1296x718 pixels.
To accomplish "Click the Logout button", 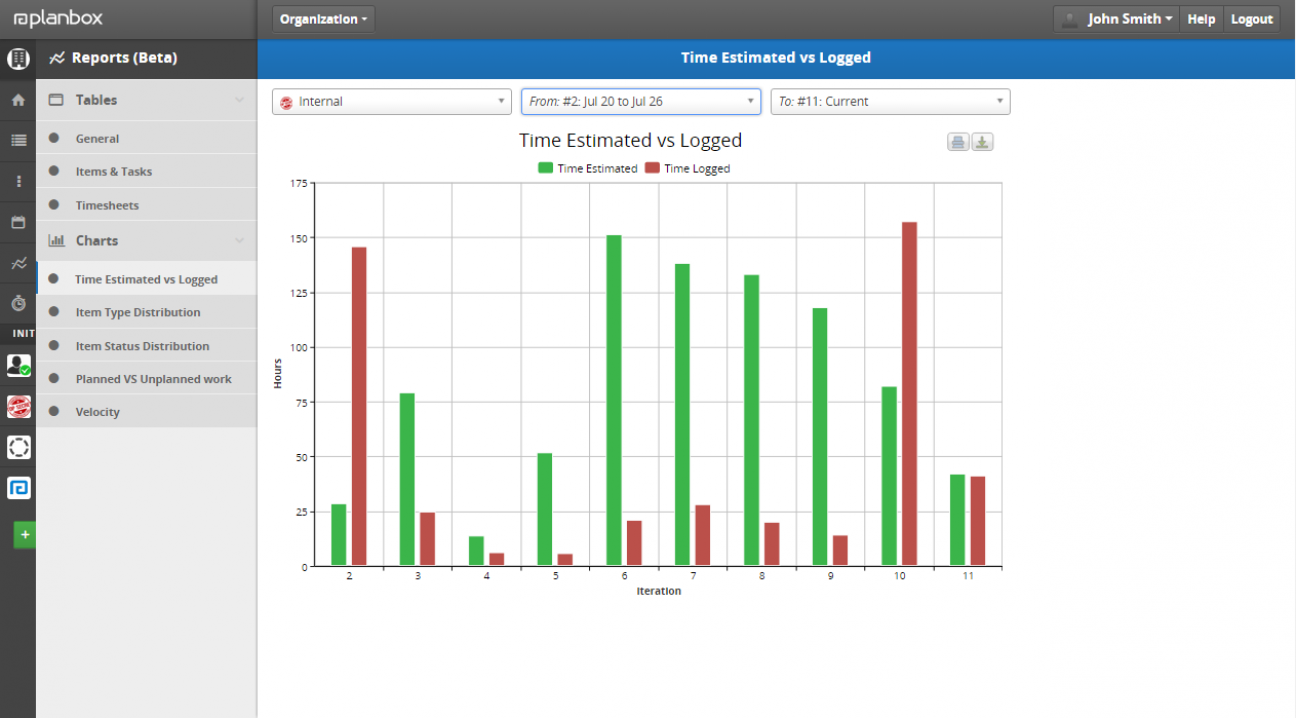I will (1252, 19).
